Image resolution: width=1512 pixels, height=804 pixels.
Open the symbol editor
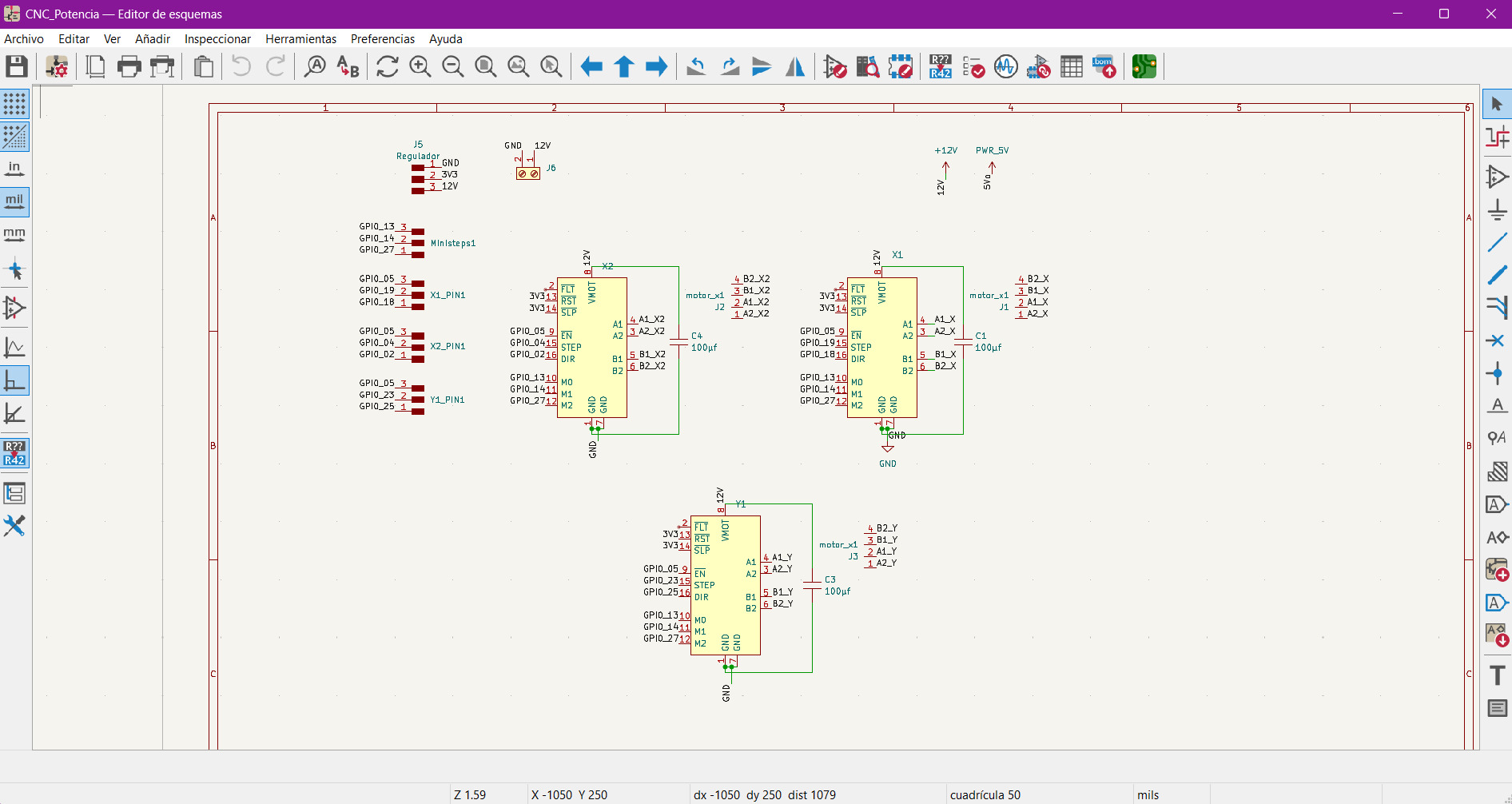[x=835, y=66]
